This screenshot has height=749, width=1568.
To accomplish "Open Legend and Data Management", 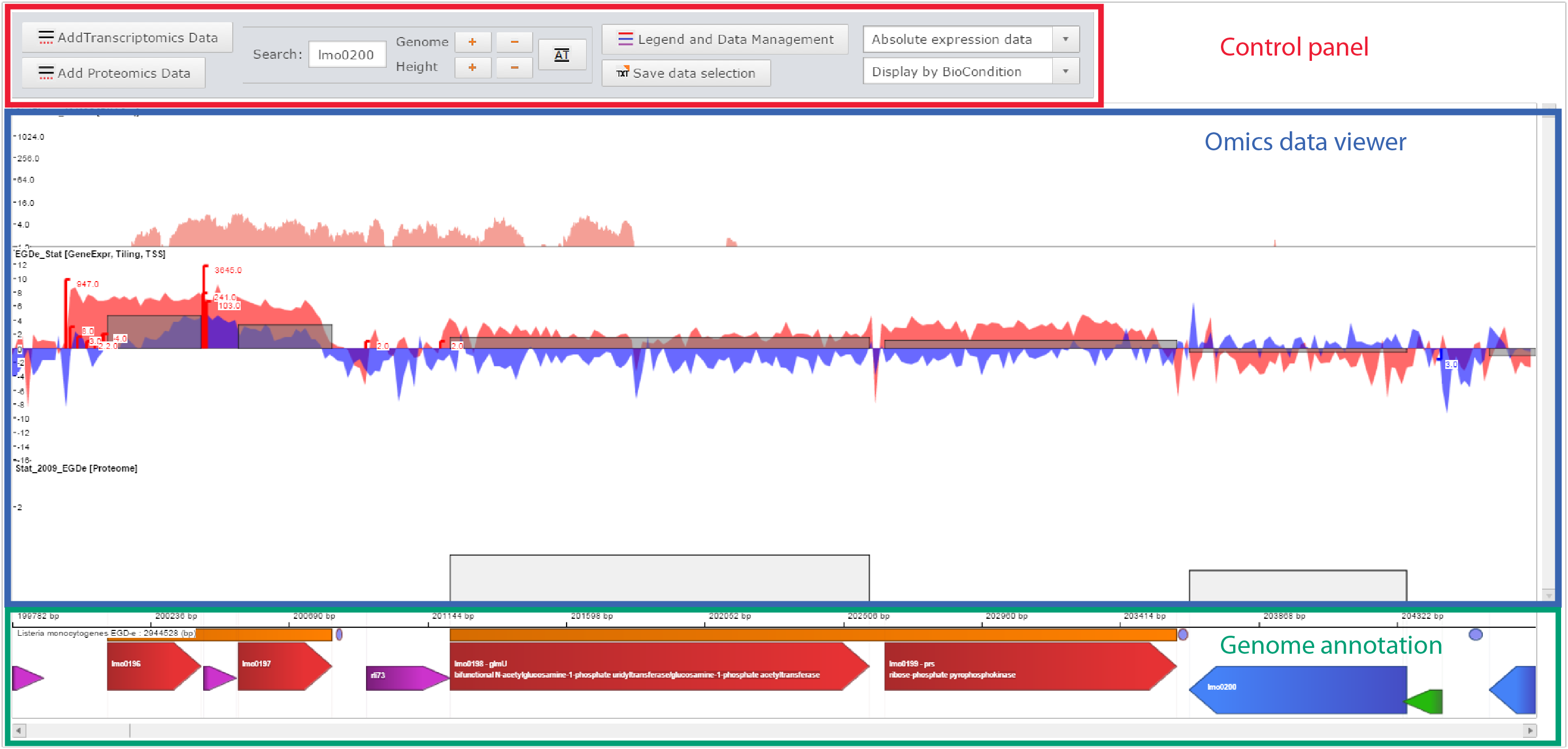I will coord(724,40).
